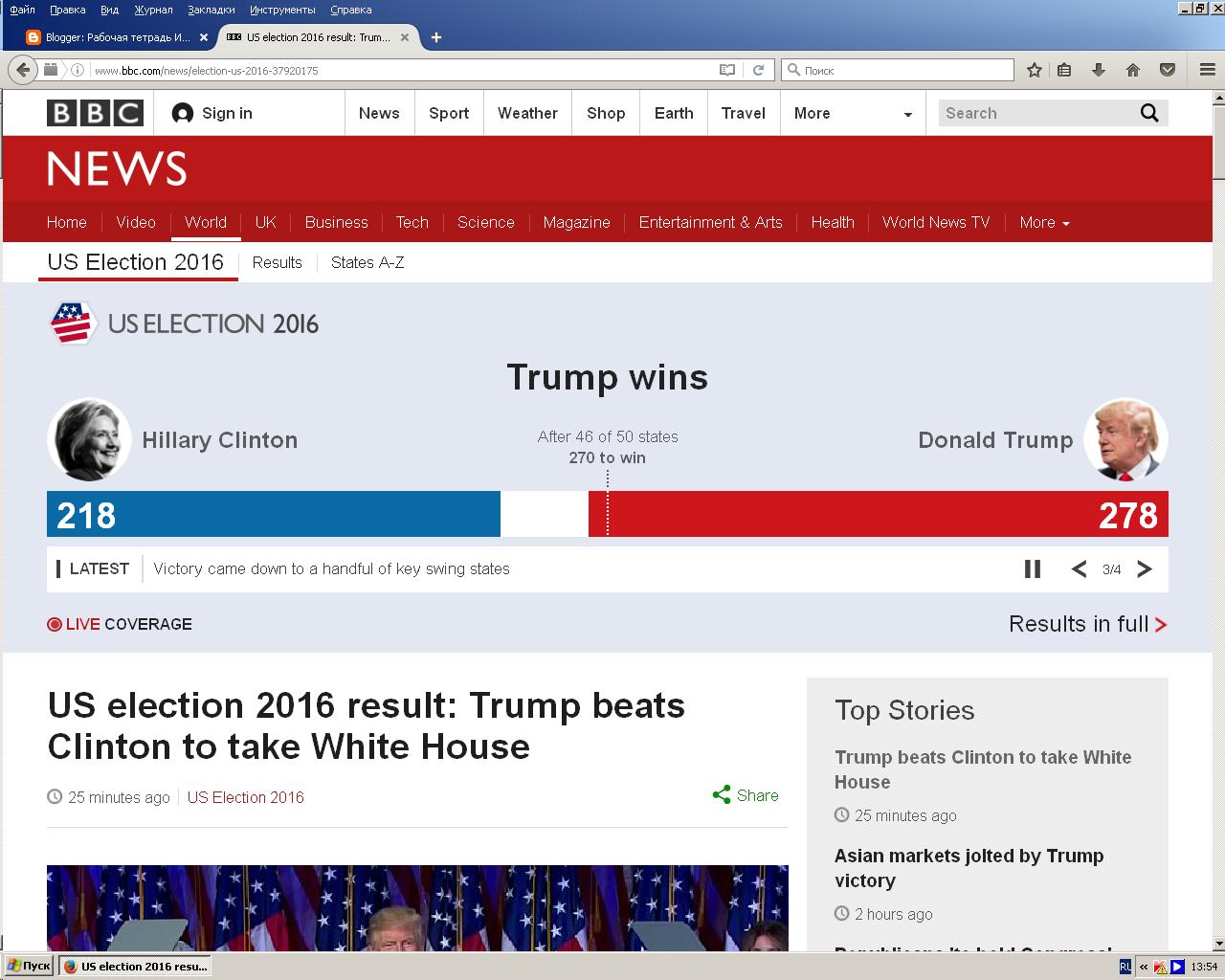Go to previous latest headline

click(1080, 568)
